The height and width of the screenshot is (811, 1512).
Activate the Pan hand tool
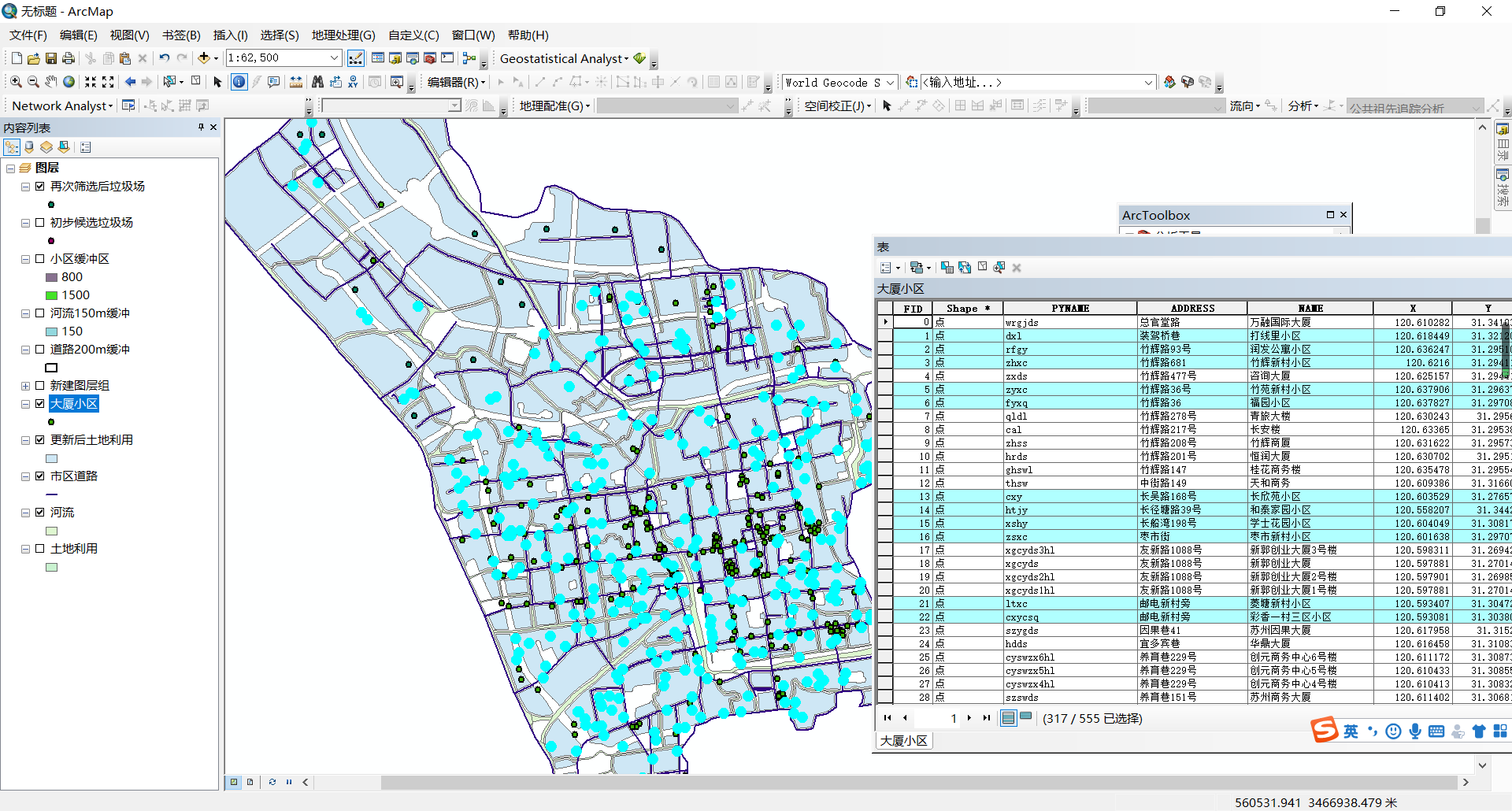(51, 82)
